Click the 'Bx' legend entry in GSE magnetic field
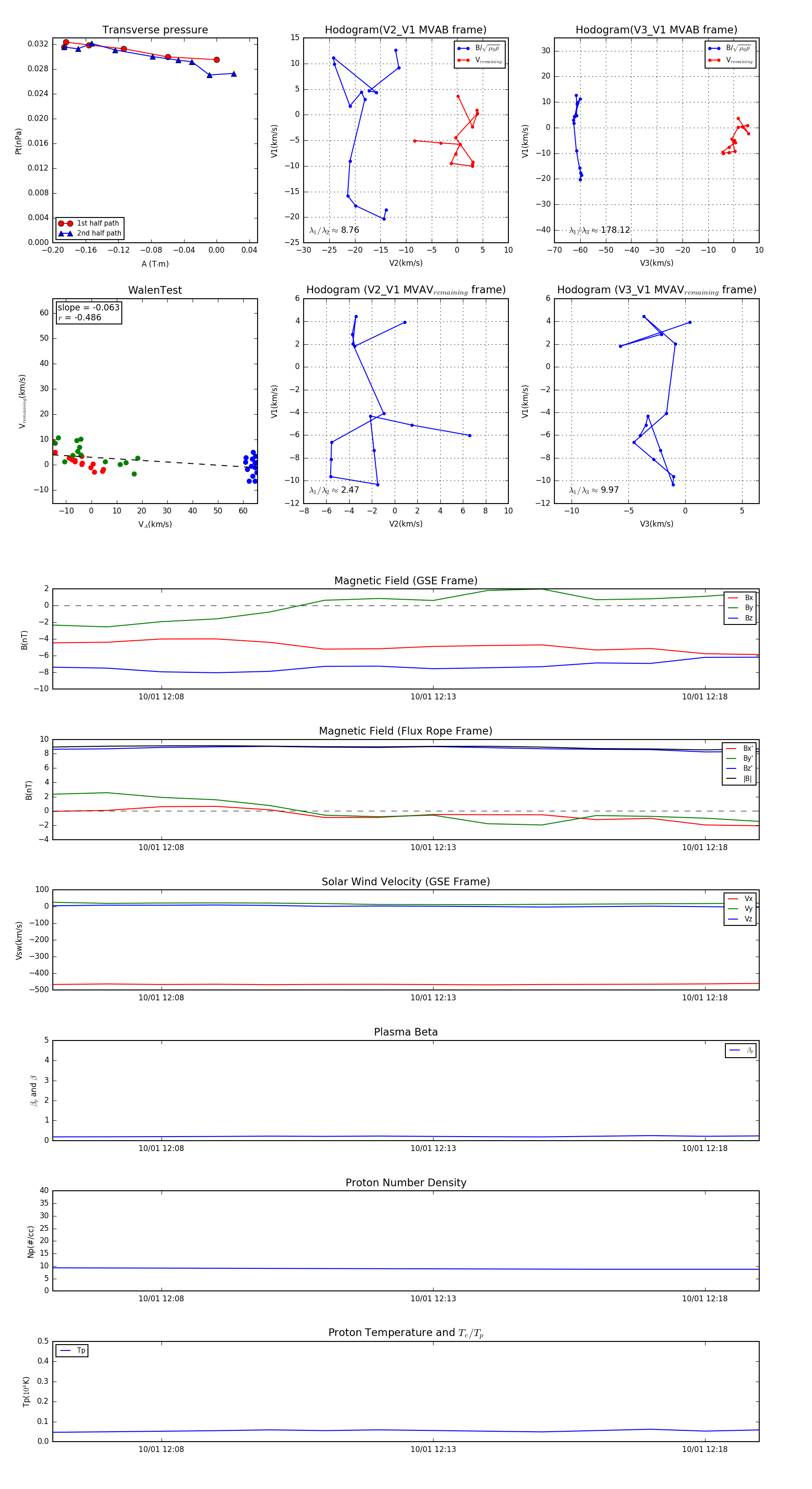This screenshot has width=812, height=1489. 740,598
